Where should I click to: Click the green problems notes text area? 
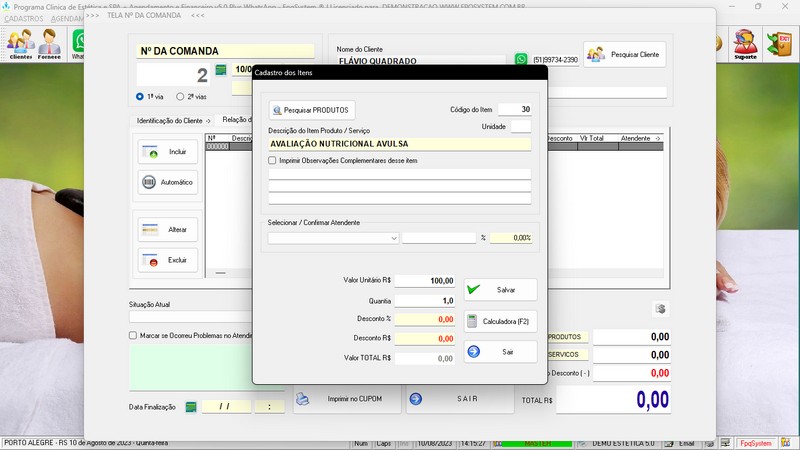[191, 368]
